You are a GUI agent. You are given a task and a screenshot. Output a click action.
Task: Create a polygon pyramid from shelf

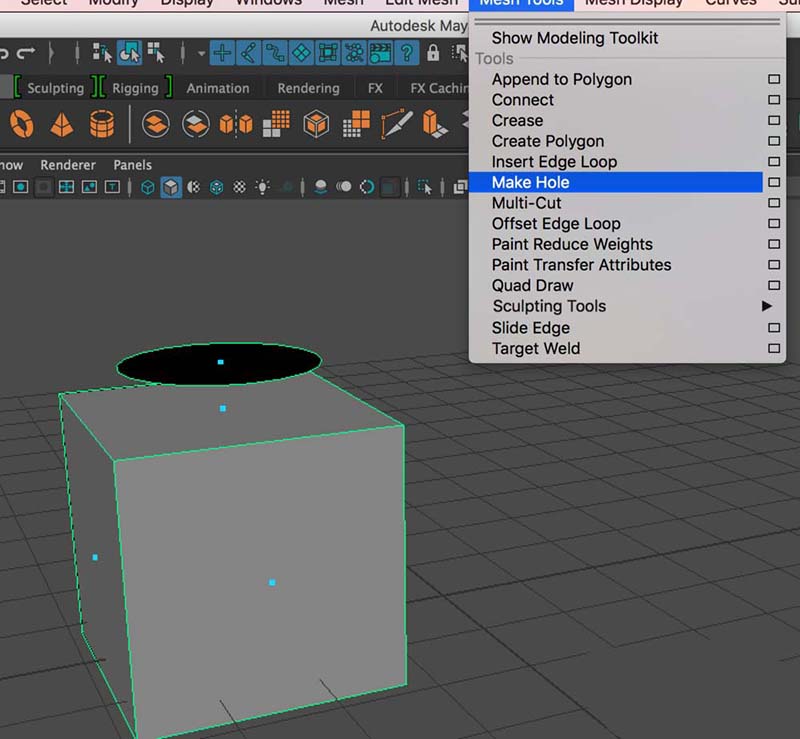62,124
